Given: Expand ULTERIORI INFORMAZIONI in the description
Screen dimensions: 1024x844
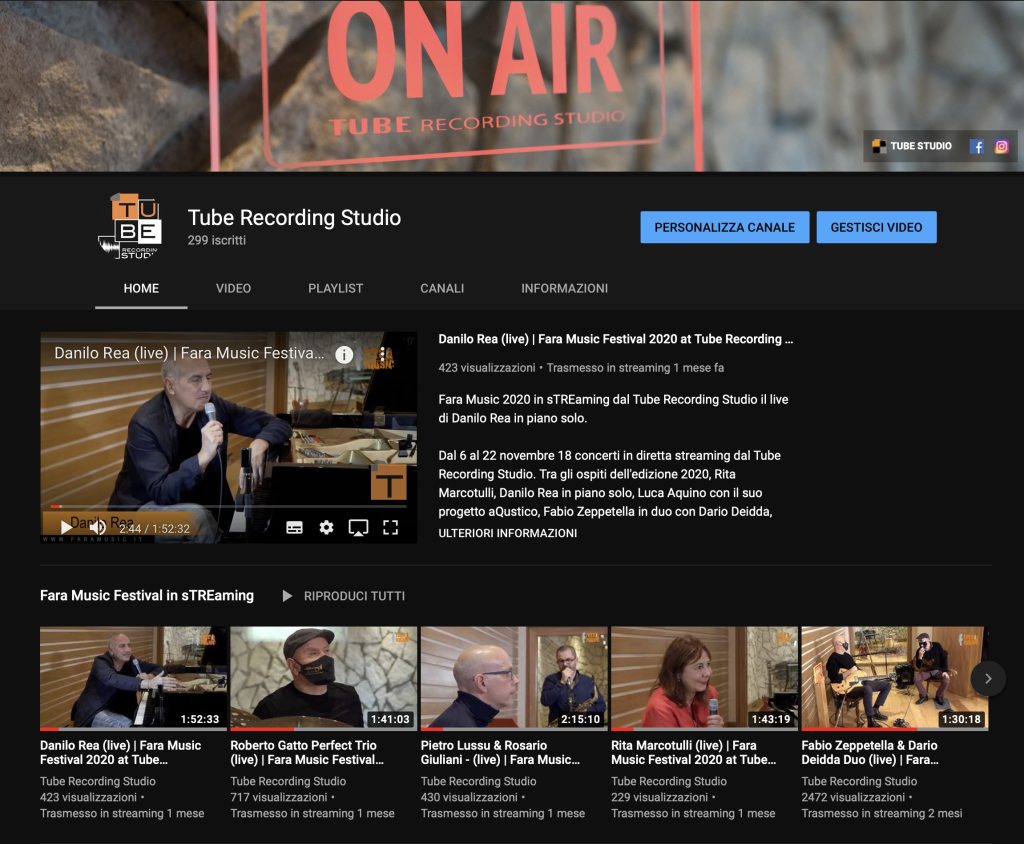Looking at the screenshot, I should pos(507,533).
